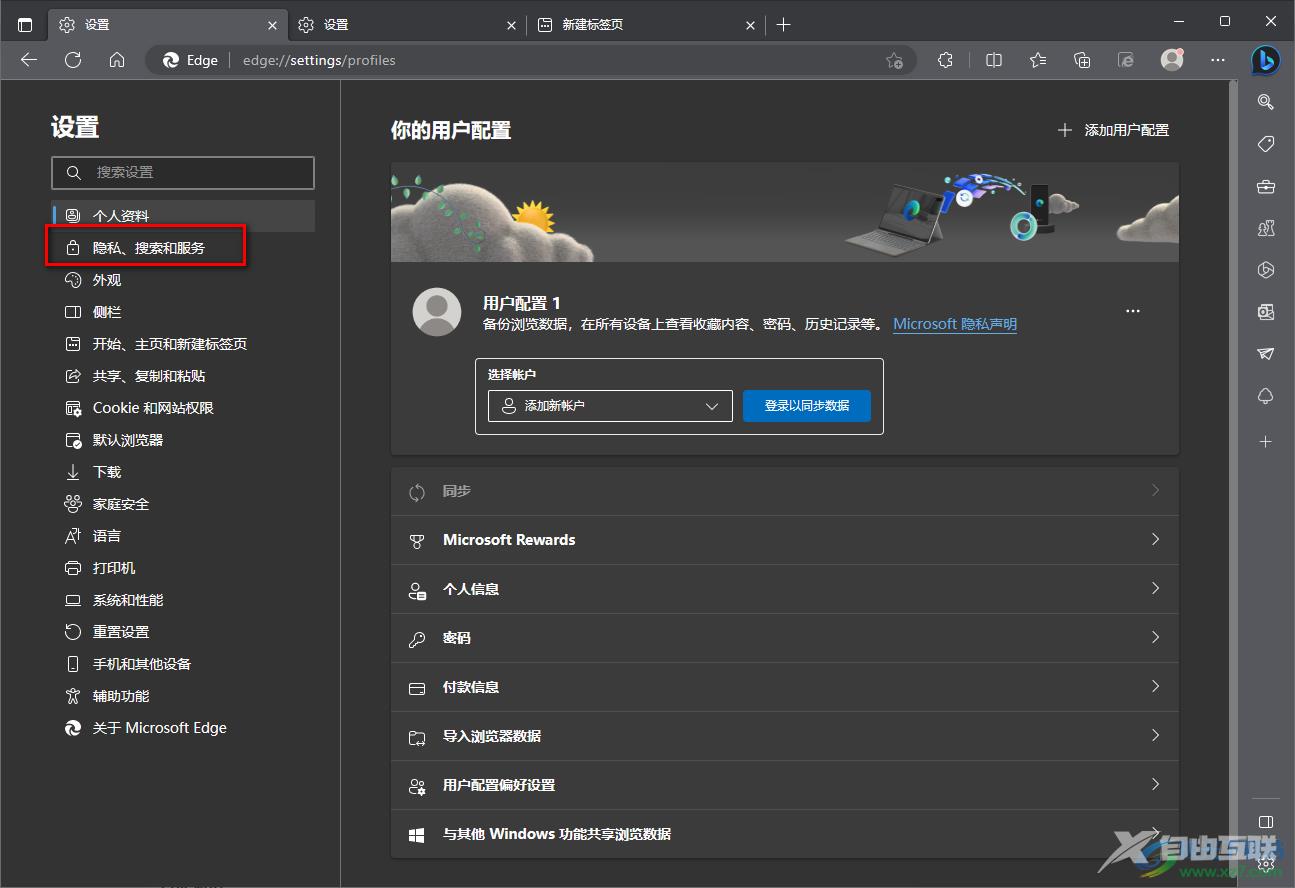
Task: Expand the 用户配置偏好设置 row
Action: [x=785, y=785]
